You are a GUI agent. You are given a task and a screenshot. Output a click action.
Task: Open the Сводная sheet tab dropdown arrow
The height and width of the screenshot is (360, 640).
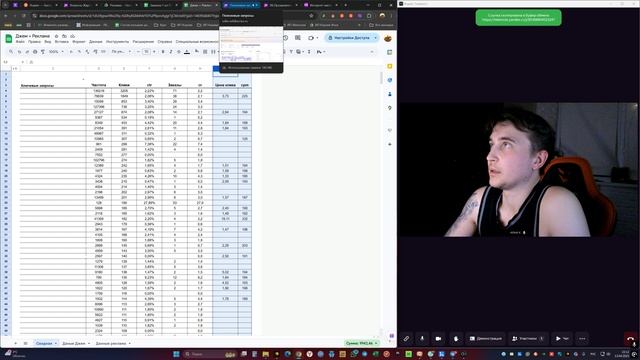point(56,343)
